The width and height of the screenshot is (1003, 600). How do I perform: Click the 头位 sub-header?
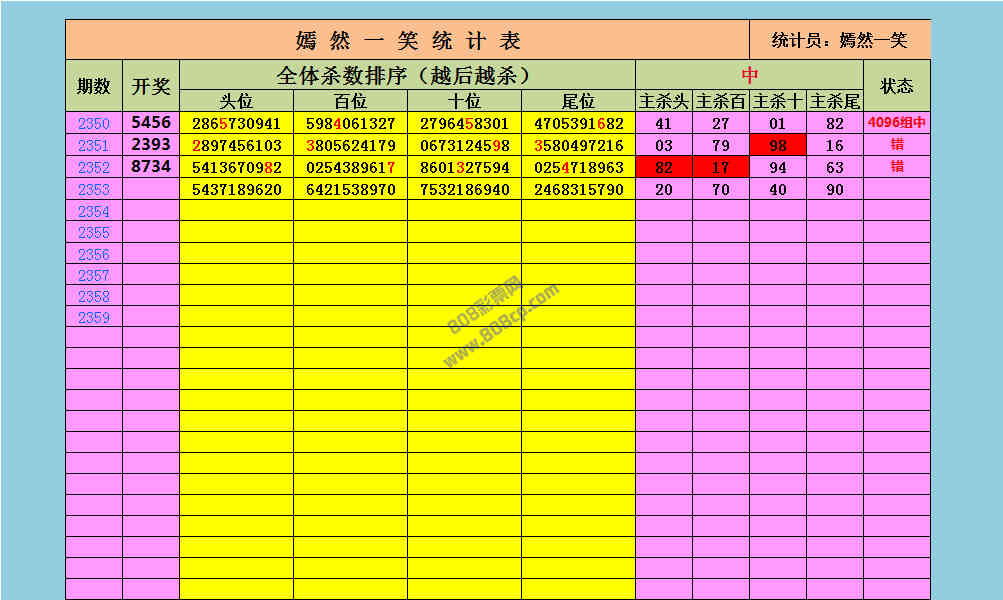click(236, 101)
